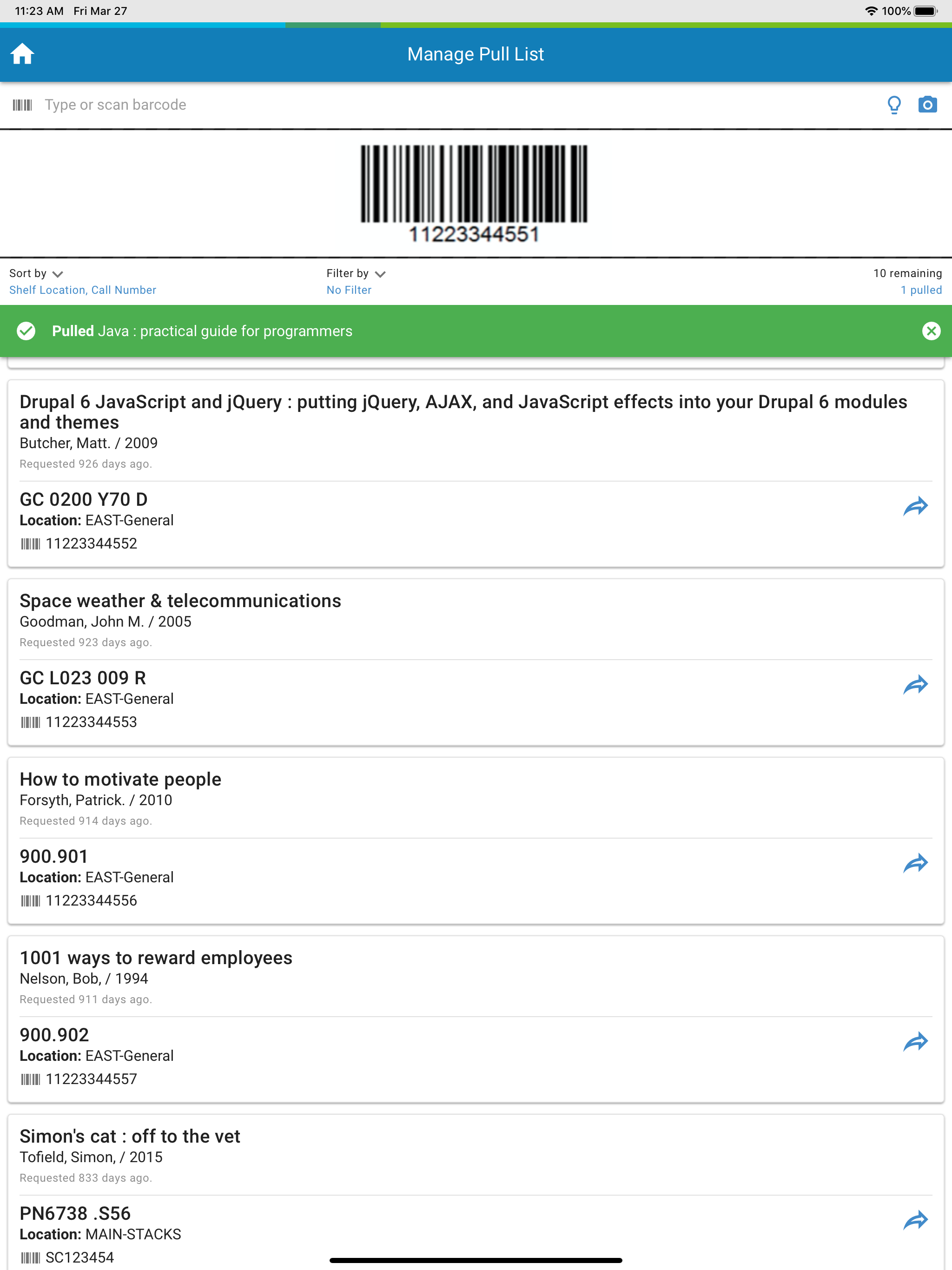Screen dimensions: 952x1270
Task: Select call number GC L023 009 R
Action: coord(83,679)
